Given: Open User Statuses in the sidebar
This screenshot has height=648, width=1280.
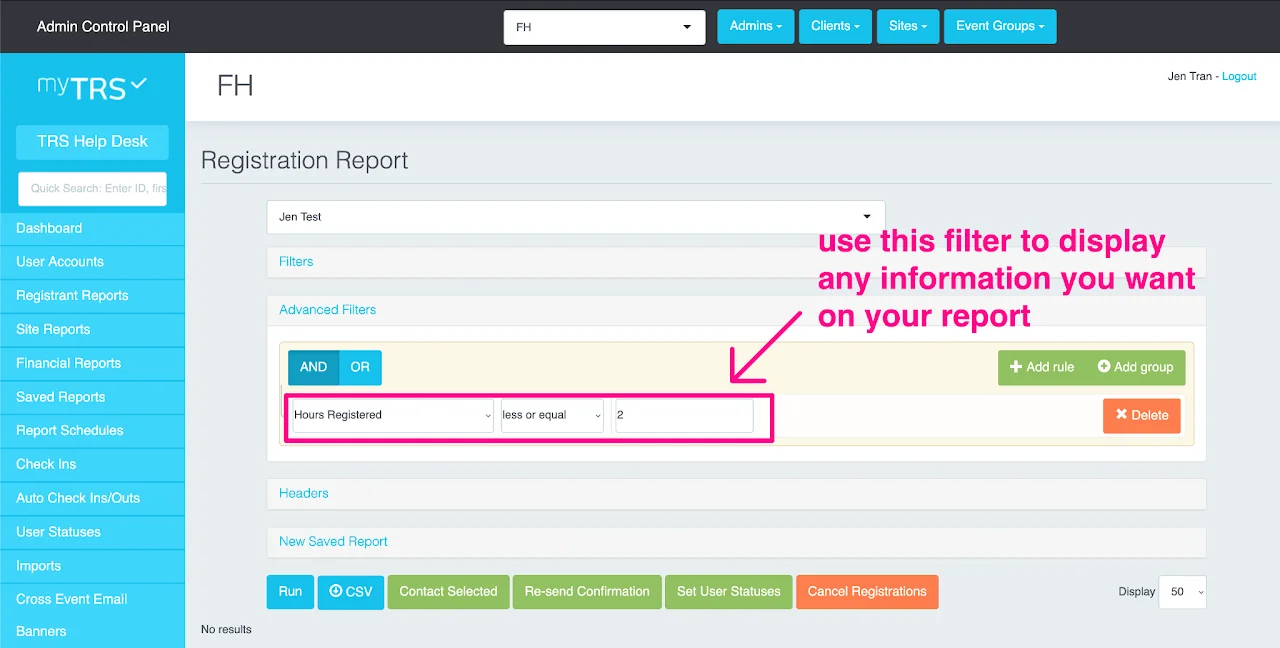Looking at the screenshot, I should [x=92, y=532].
